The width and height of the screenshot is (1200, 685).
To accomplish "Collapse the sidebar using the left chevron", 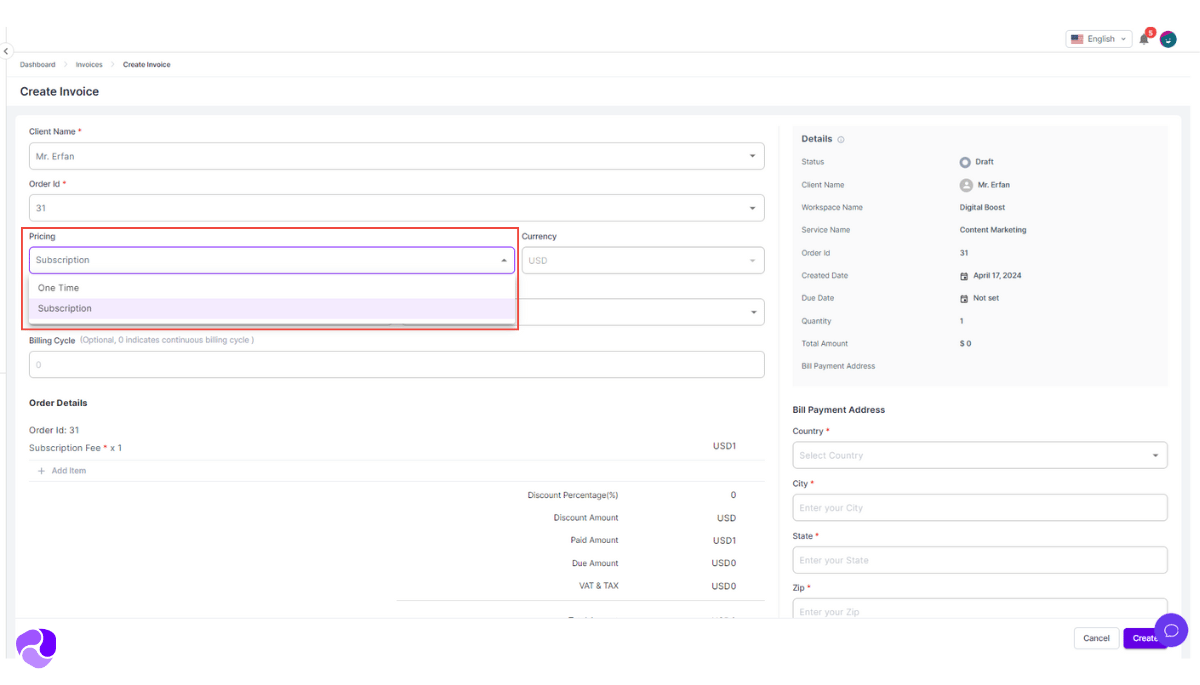I will pyautogui.click(x=6, y=50).
